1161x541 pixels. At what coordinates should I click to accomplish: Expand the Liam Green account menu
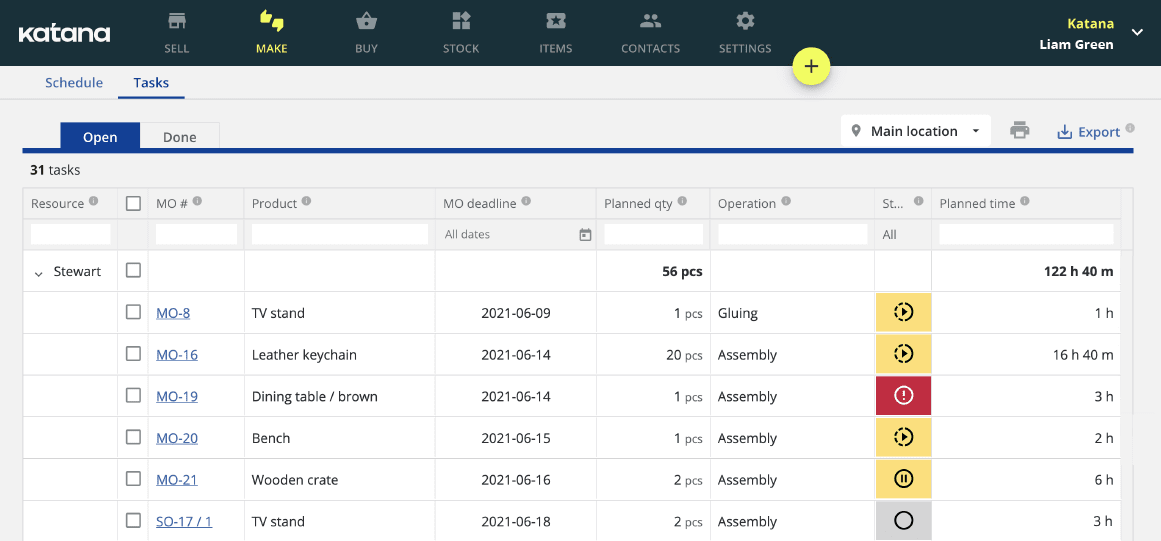[x=1136, y=32]
